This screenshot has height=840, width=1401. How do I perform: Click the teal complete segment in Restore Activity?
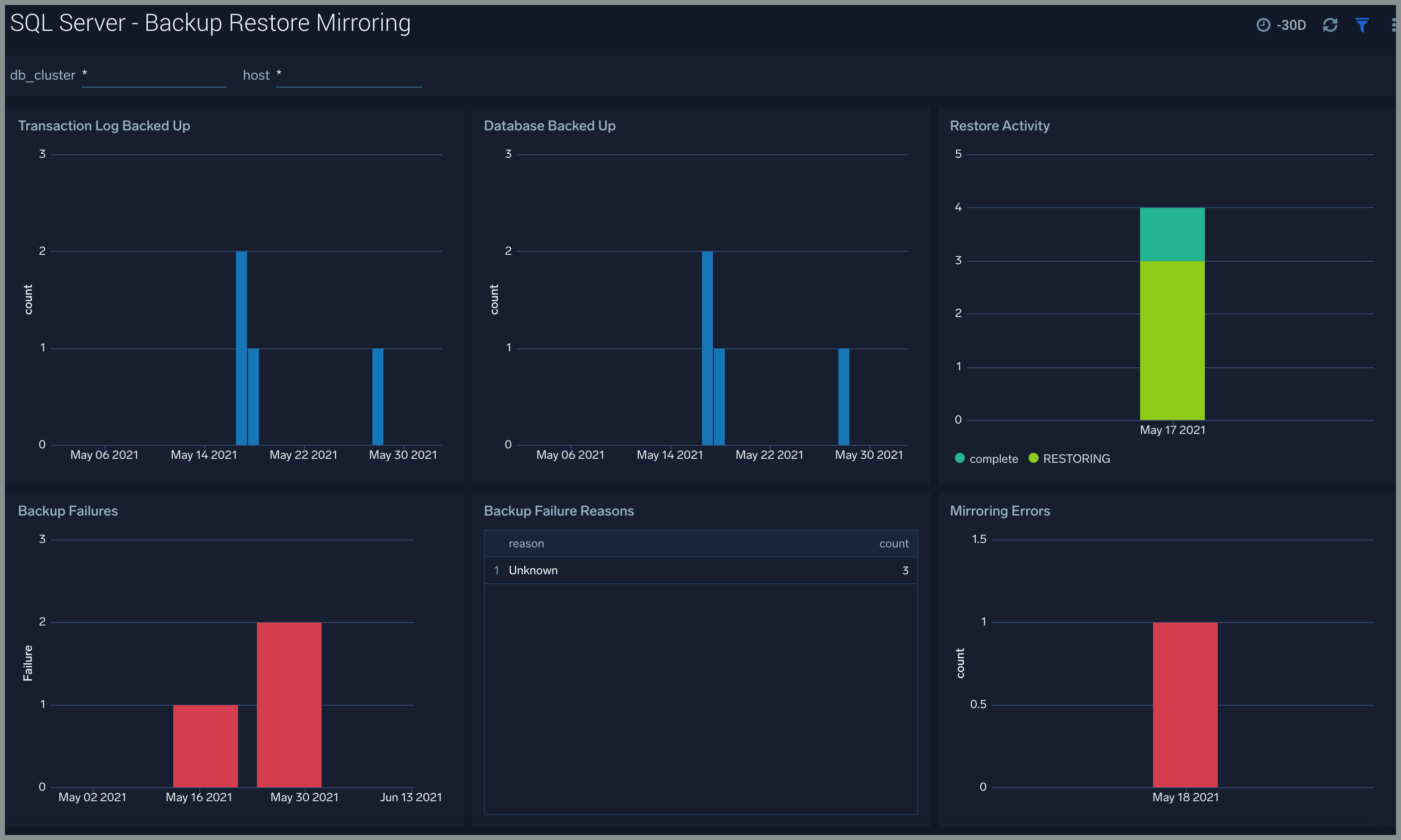point(1172,234)
